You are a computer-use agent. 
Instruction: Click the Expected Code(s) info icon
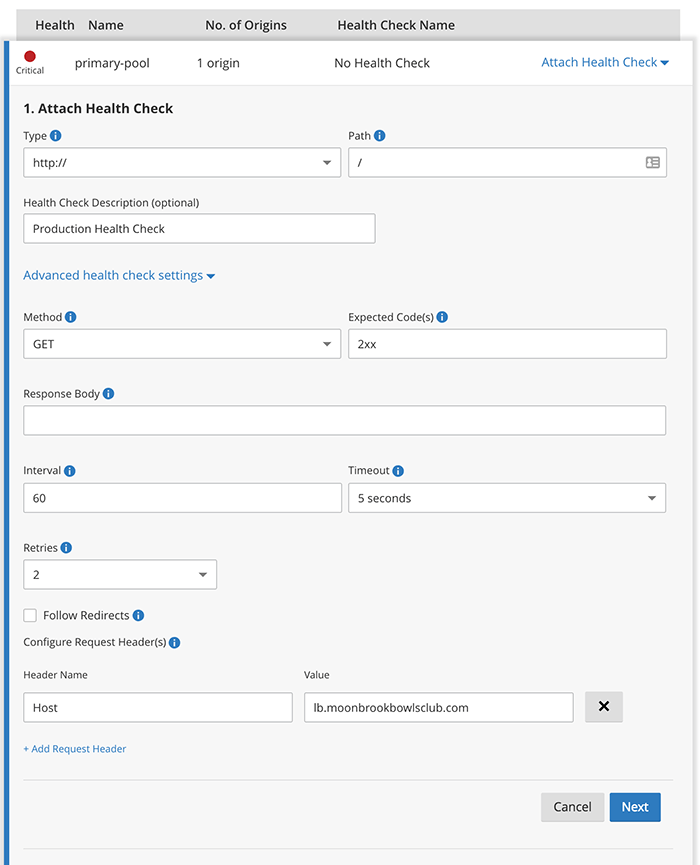442,317
